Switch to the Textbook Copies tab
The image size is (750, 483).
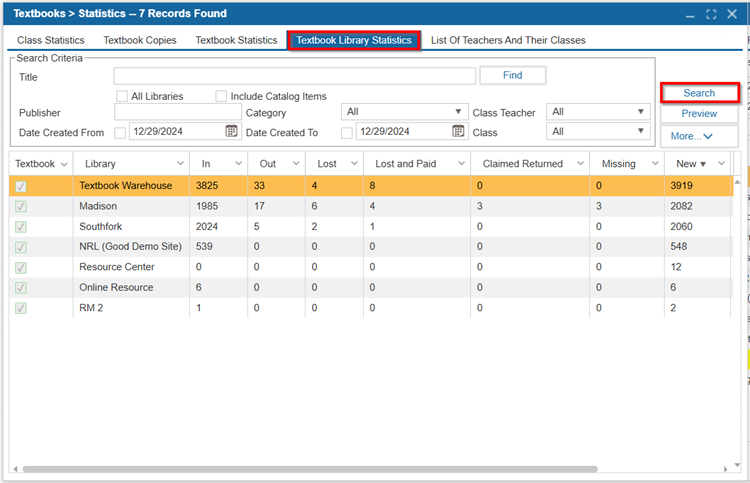click(x=140, y=40)
